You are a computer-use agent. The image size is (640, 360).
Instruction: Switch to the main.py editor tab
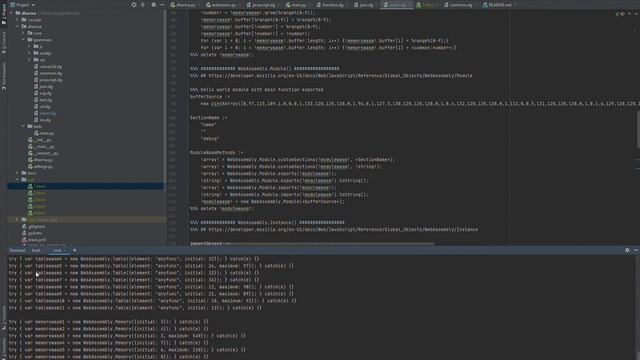296,5
